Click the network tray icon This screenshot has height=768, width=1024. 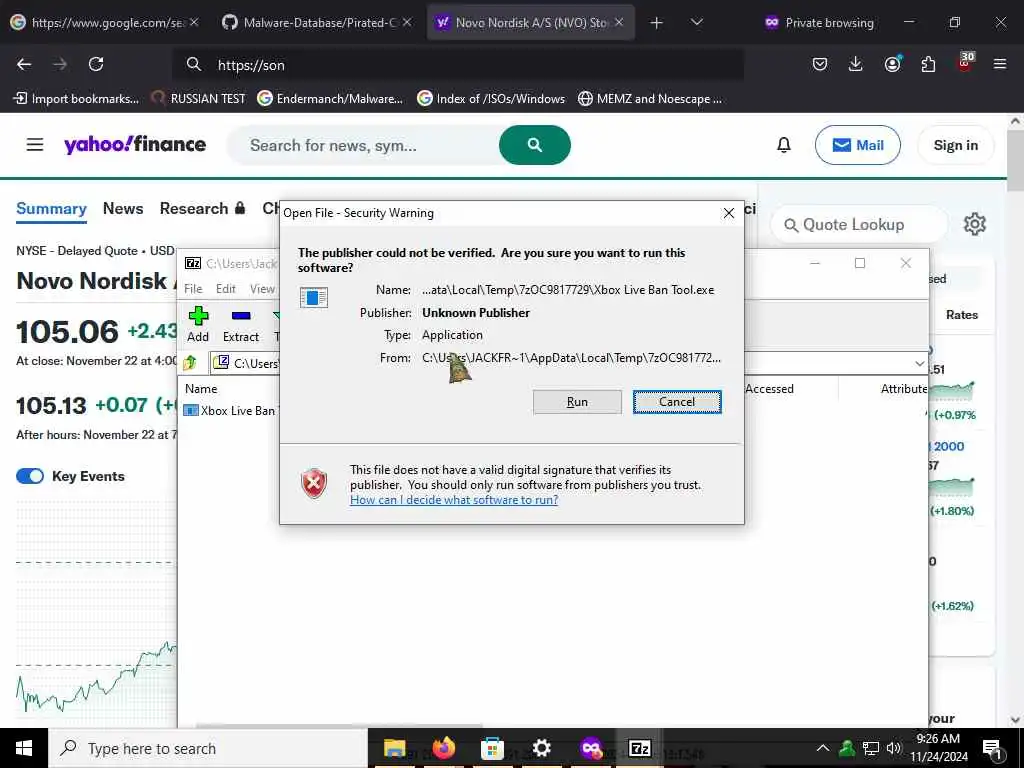[871, 748]
